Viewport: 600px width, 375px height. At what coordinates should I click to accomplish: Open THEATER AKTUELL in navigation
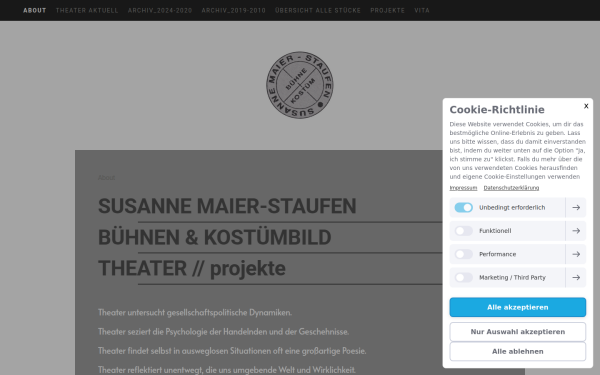(87, 10)
